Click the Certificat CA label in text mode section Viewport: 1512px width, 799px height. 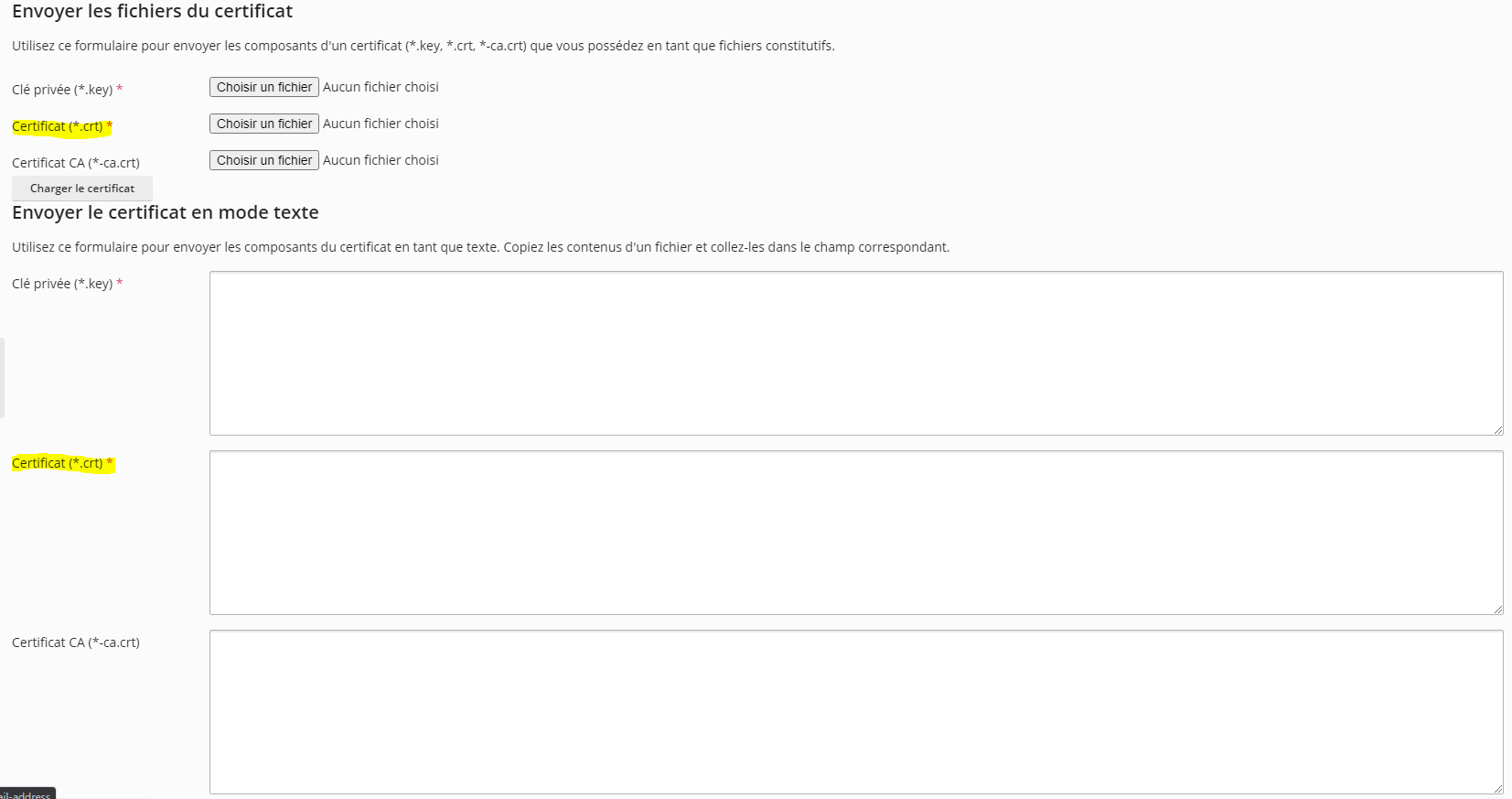coord(76,642)
